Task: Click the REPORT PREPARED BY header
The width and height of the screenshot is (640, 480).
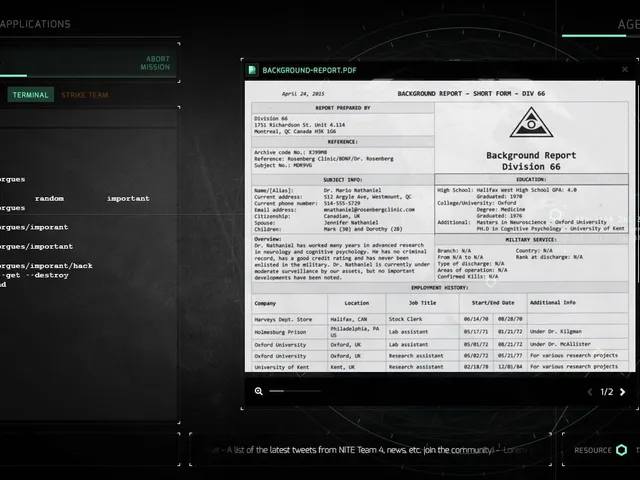Action: click(x=342, y=108)
